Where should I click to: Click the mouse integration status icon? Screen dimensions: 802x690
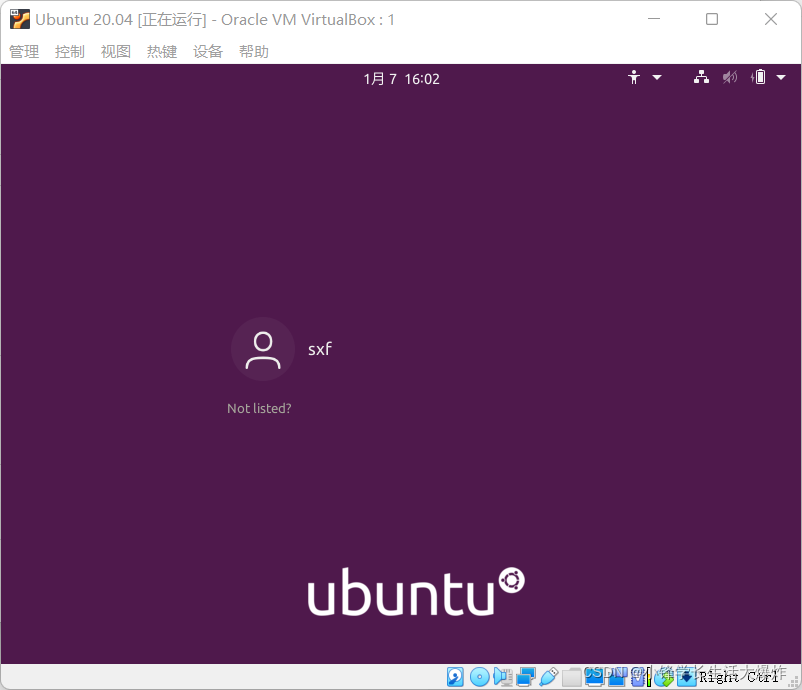pos(663,677)
